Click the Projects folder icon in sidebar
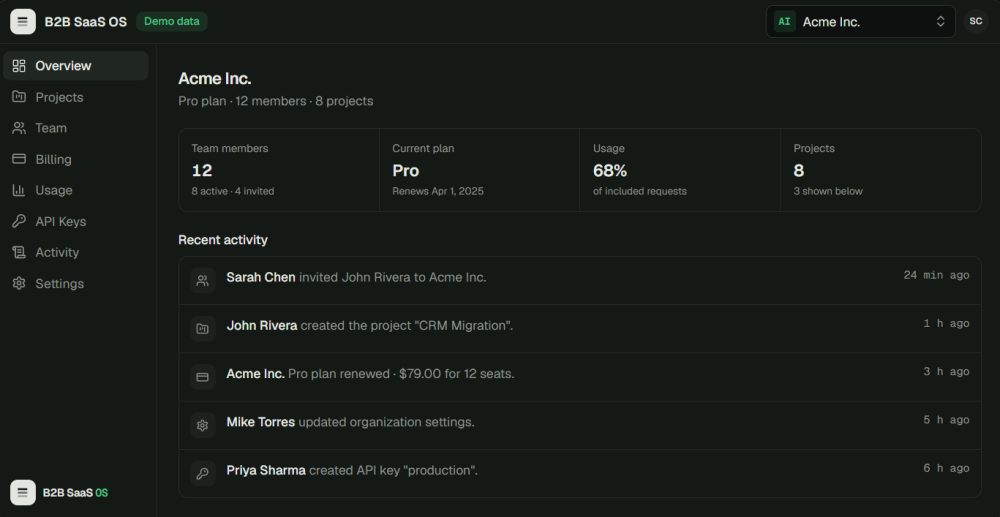The image size is (1000, 517). (19, 97)
